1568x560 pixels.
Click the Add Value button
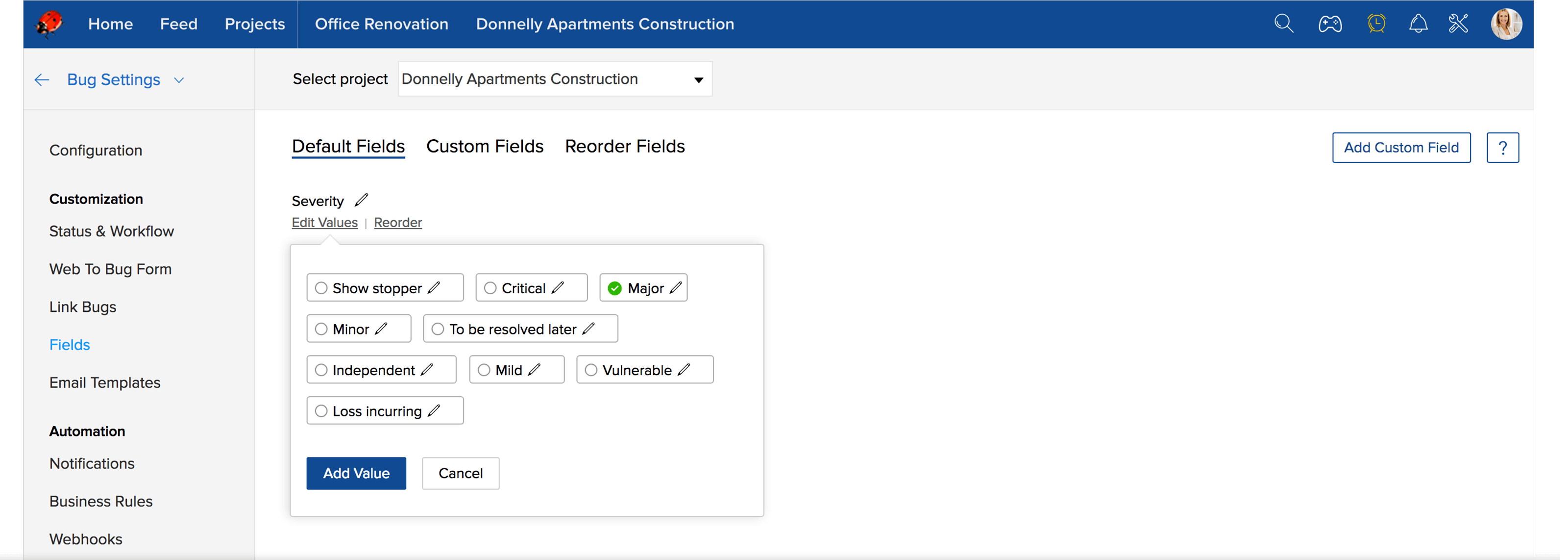click(x=356, y=473)
